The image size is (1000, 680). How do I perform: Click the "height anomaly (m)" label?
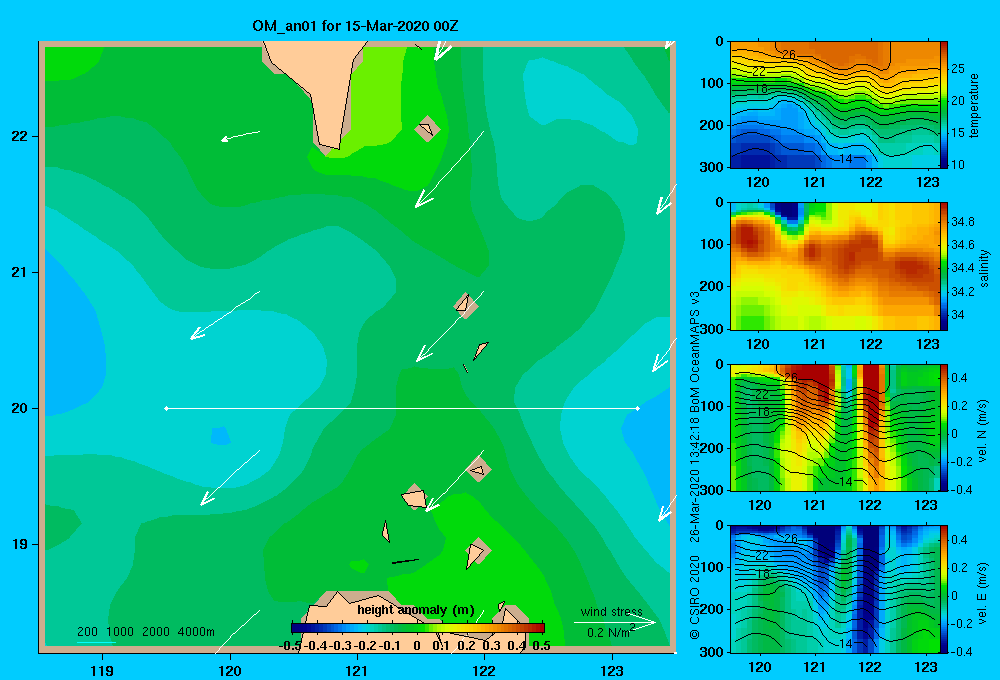[416, 610]
